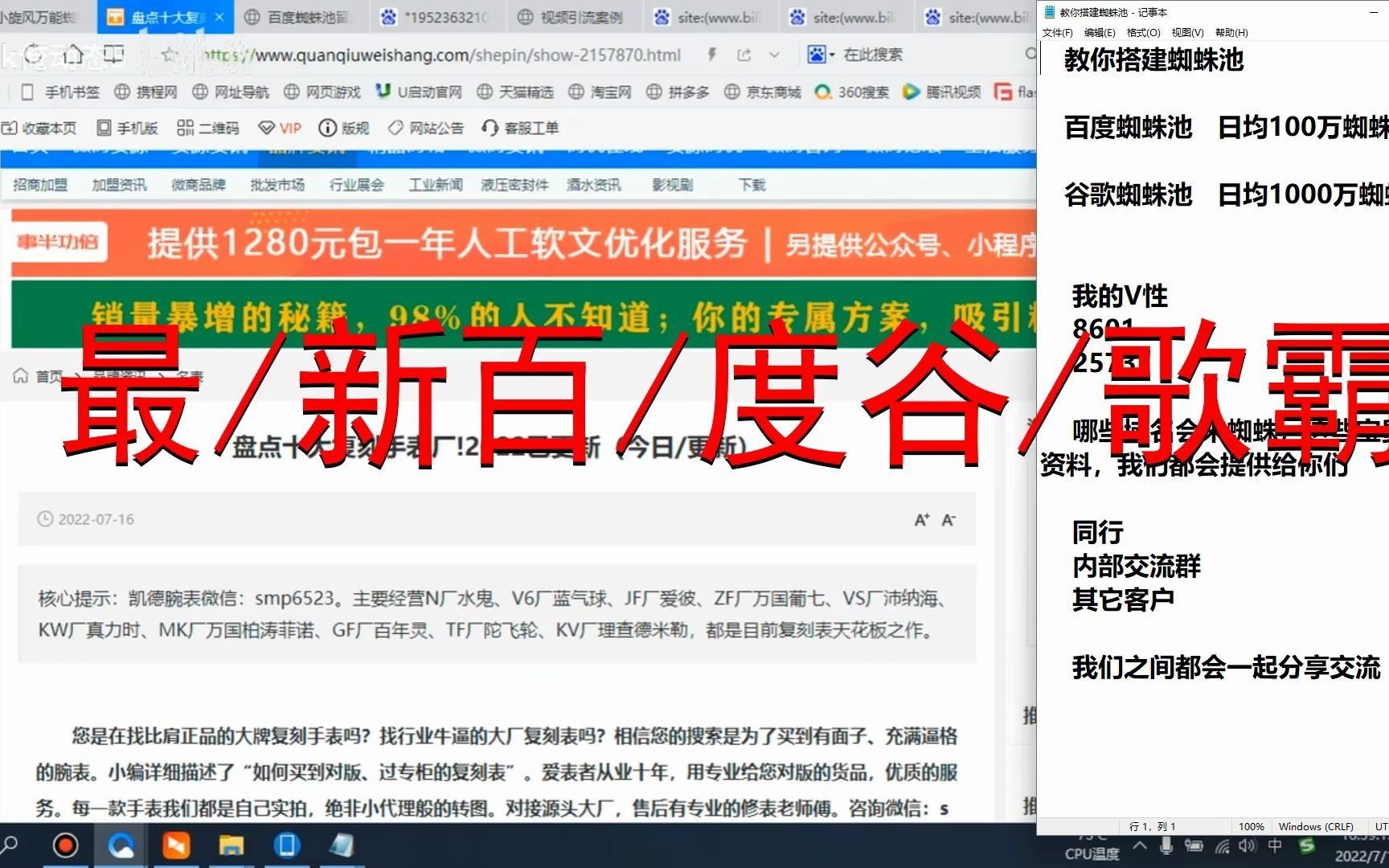Go to browser home page icon
The width and height of the screenshot is (1389, 868).
point(73,55)
